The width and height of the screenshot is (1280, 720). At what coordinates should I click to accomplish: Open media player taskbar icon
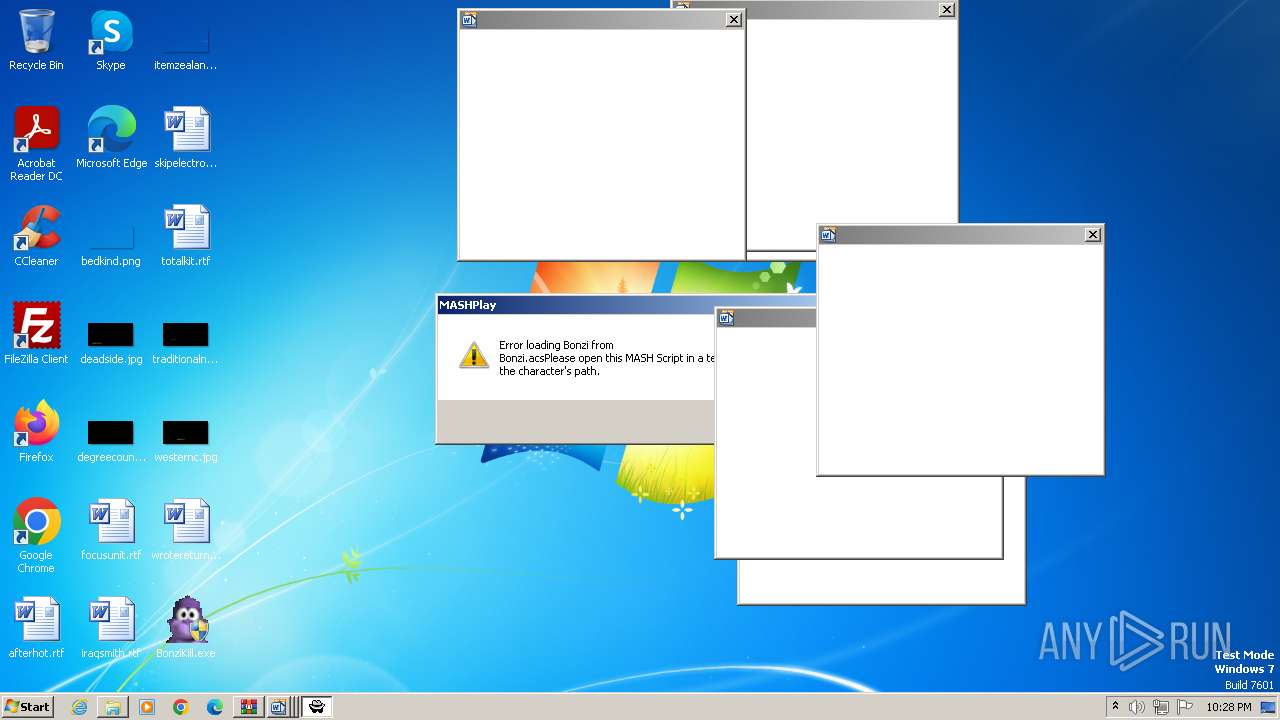147,707
